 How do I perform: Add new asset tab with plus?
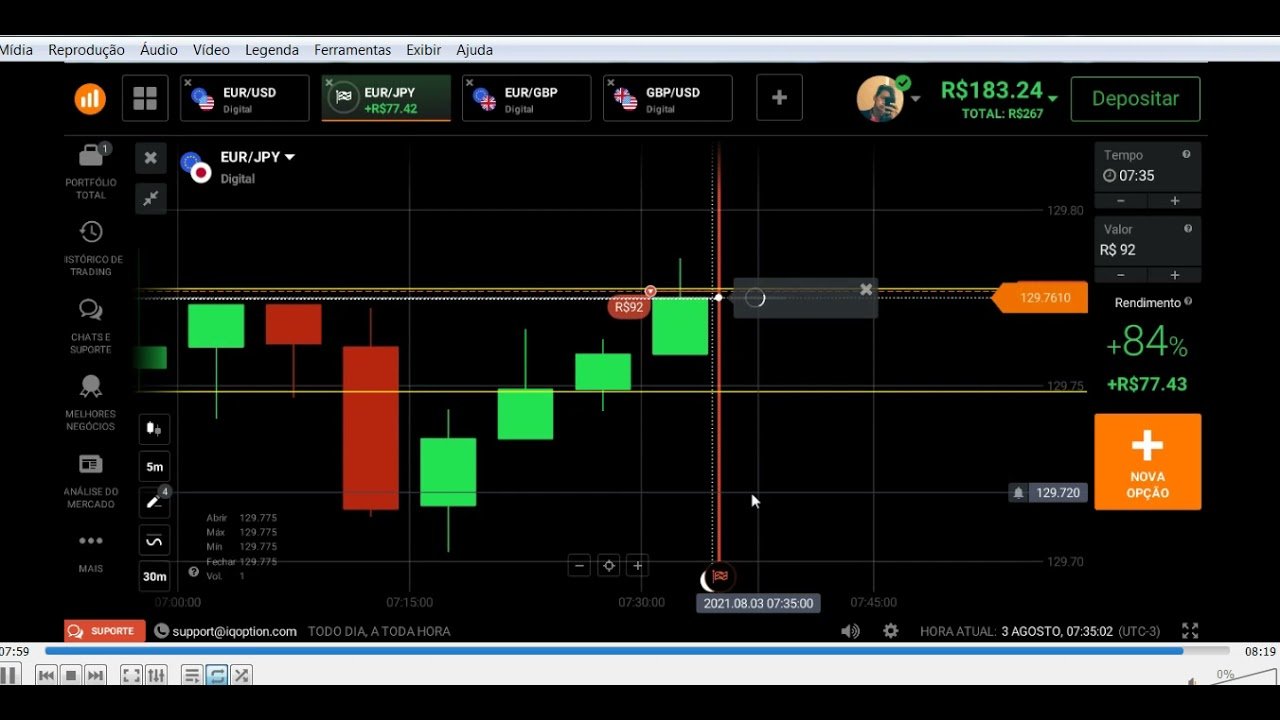tap(779, 98)
